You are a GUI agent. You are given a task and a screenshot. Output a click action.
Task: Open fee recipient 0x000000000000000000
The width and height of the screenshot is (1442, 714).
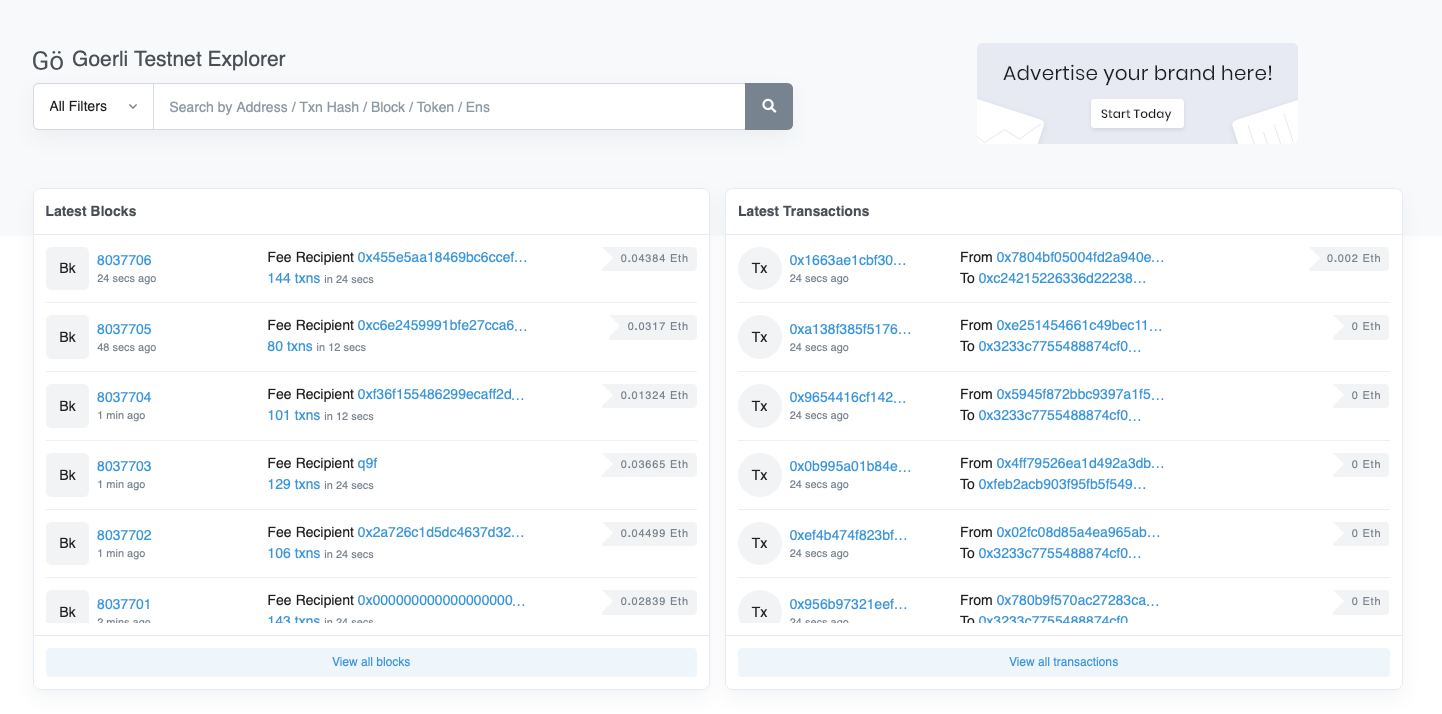click(x=442, y=600)
